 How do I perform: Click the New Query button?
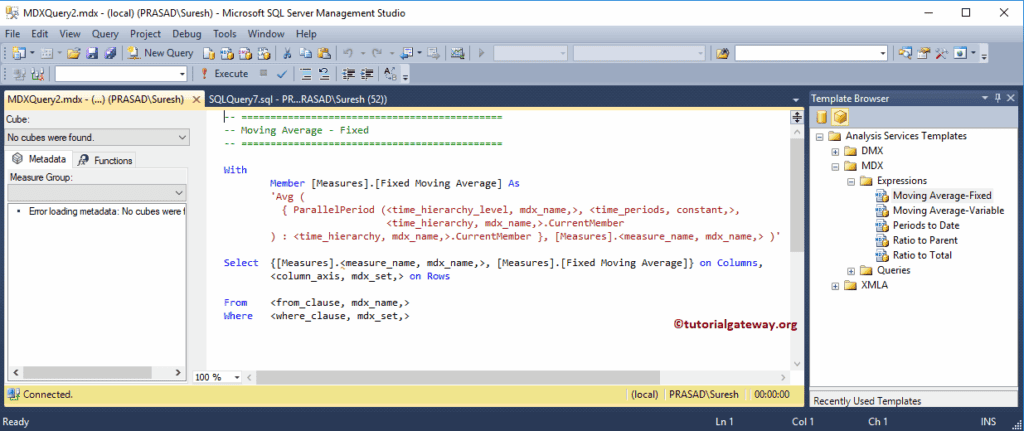click(x=161, y=53)
